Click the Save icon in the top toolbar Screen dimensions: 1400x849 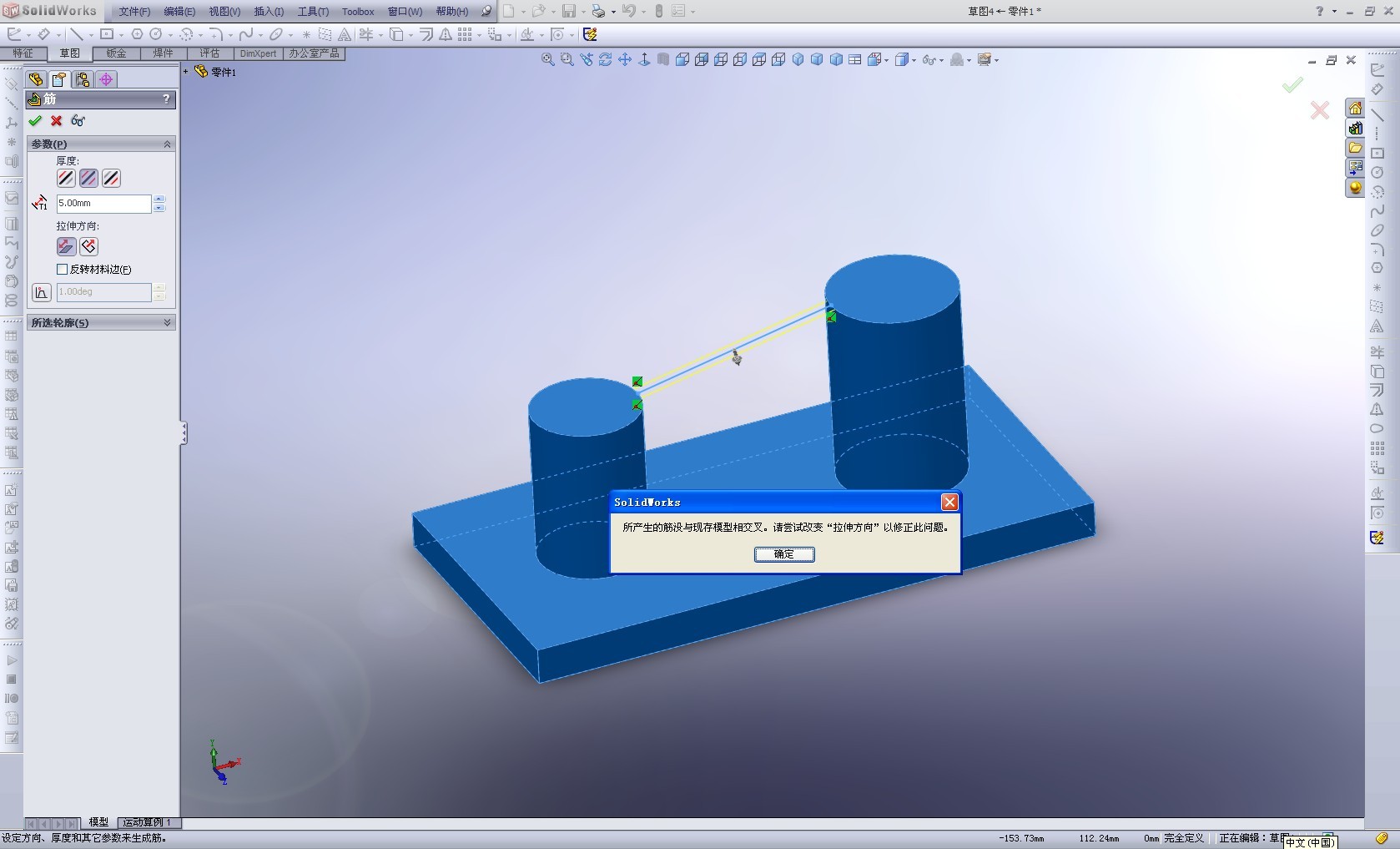click(569, 11)
